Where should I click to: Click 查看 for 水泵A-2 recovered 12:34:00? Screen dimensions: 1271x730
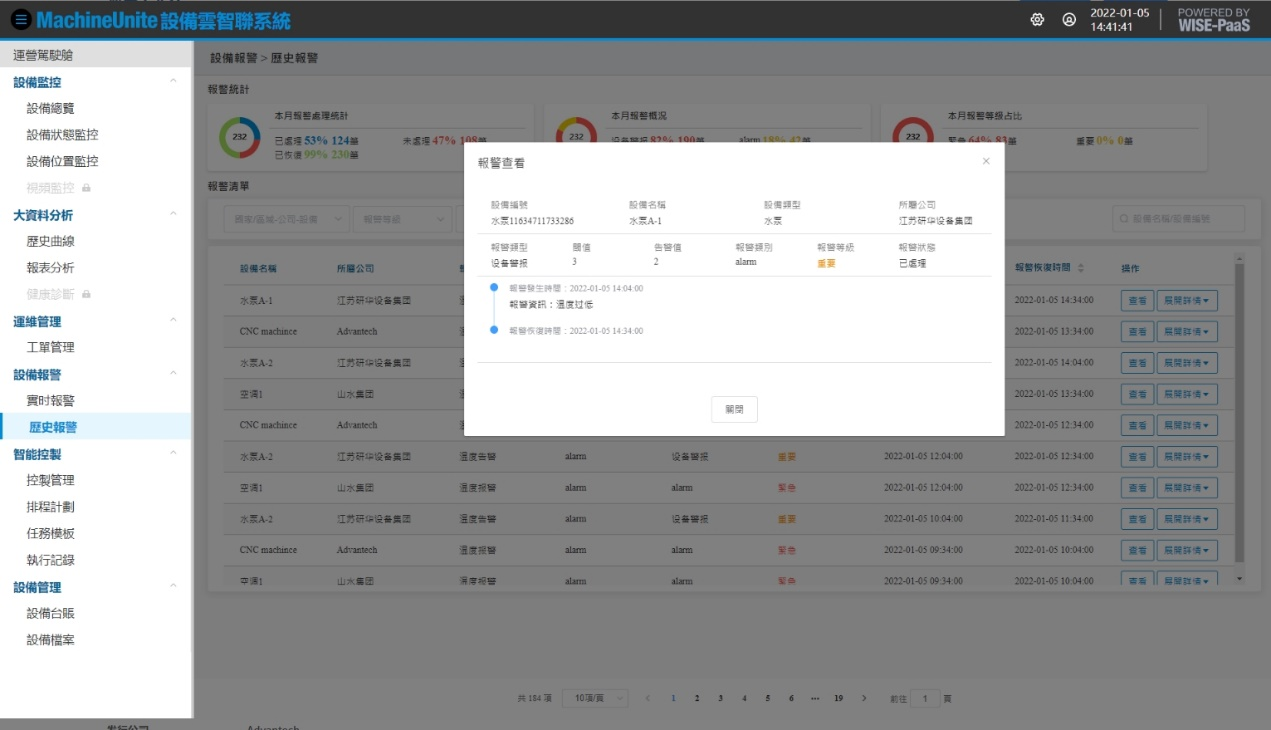[1137, 457]
